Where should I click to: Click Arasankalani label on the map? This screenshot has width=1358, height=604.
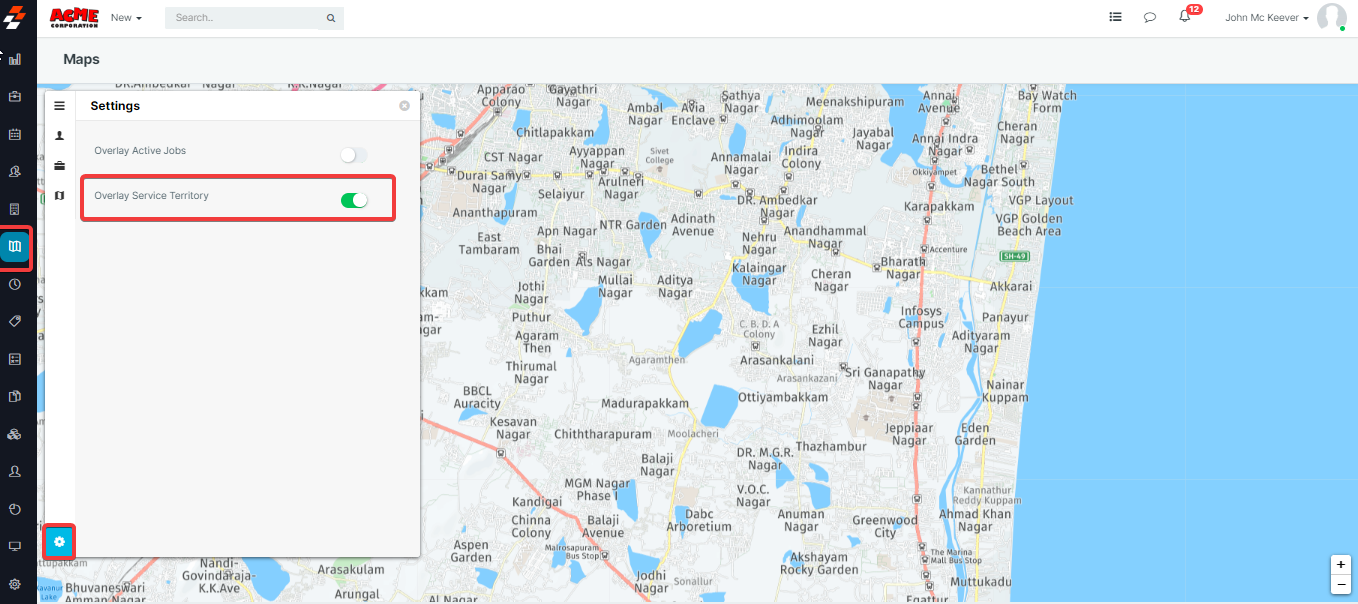coord(777,360)
